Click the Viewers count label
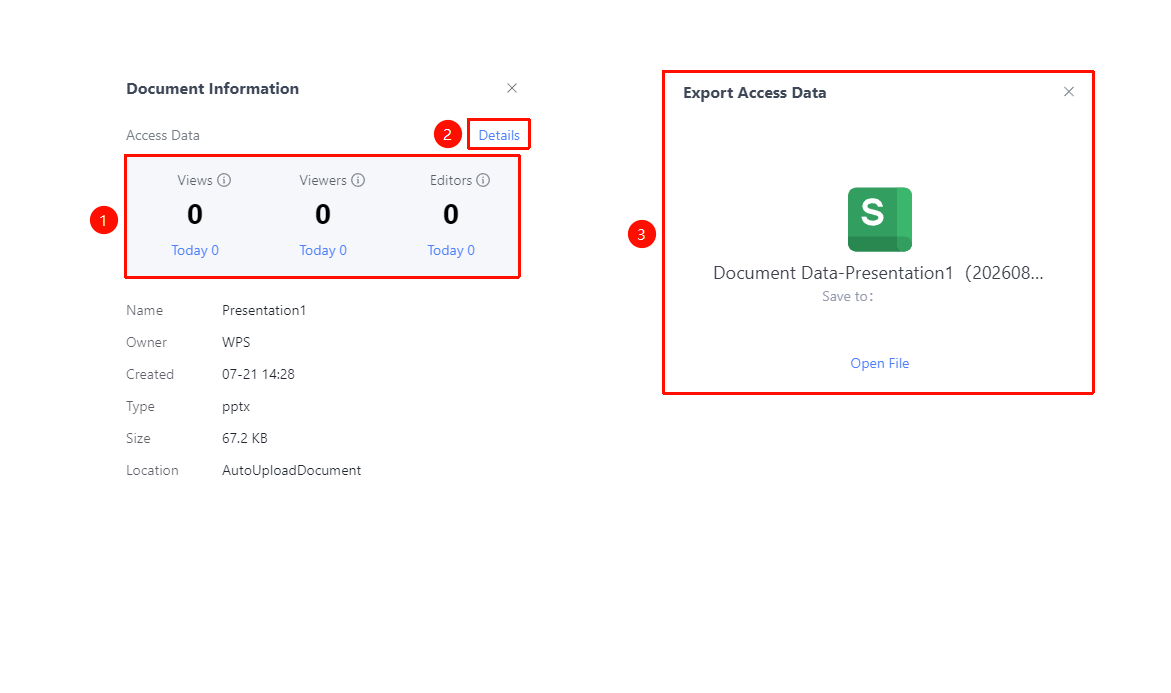The image size is (1171, 693). point(323,180)
